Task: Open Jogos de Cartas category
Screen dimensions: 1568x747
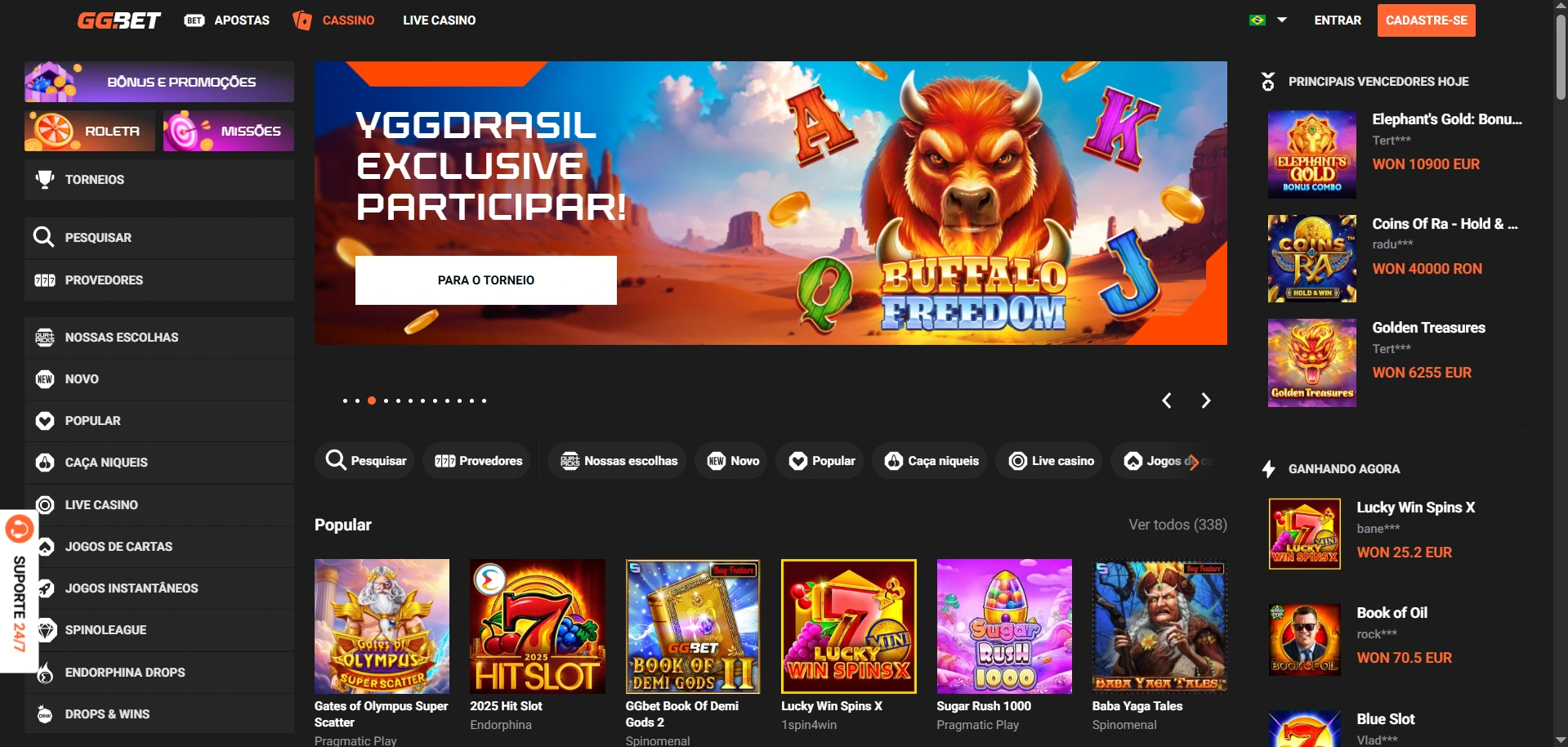Action: click(159, 547)
